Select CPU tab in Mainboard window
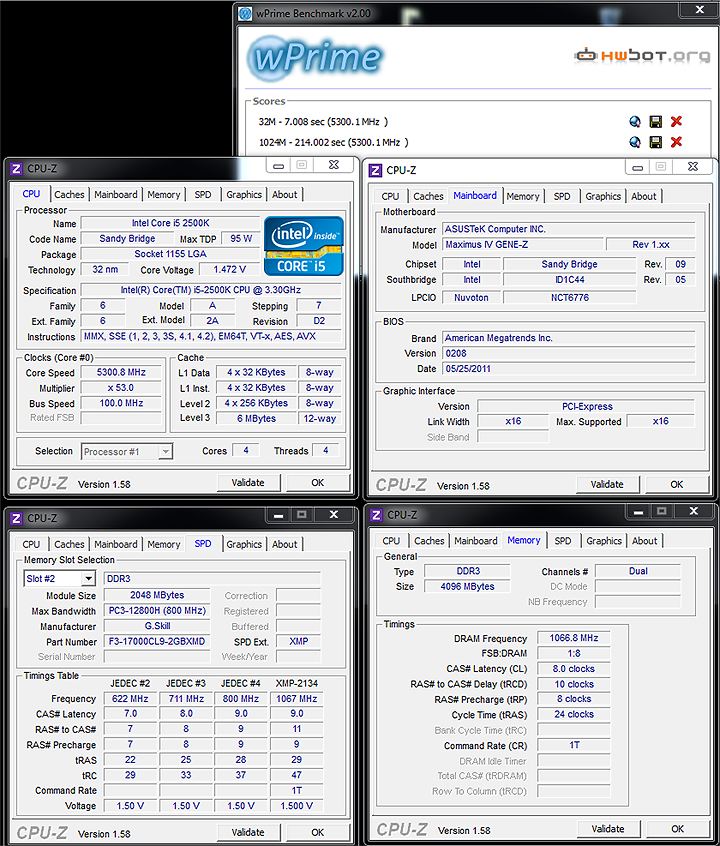The image size is (720, 846). (390, 196)
